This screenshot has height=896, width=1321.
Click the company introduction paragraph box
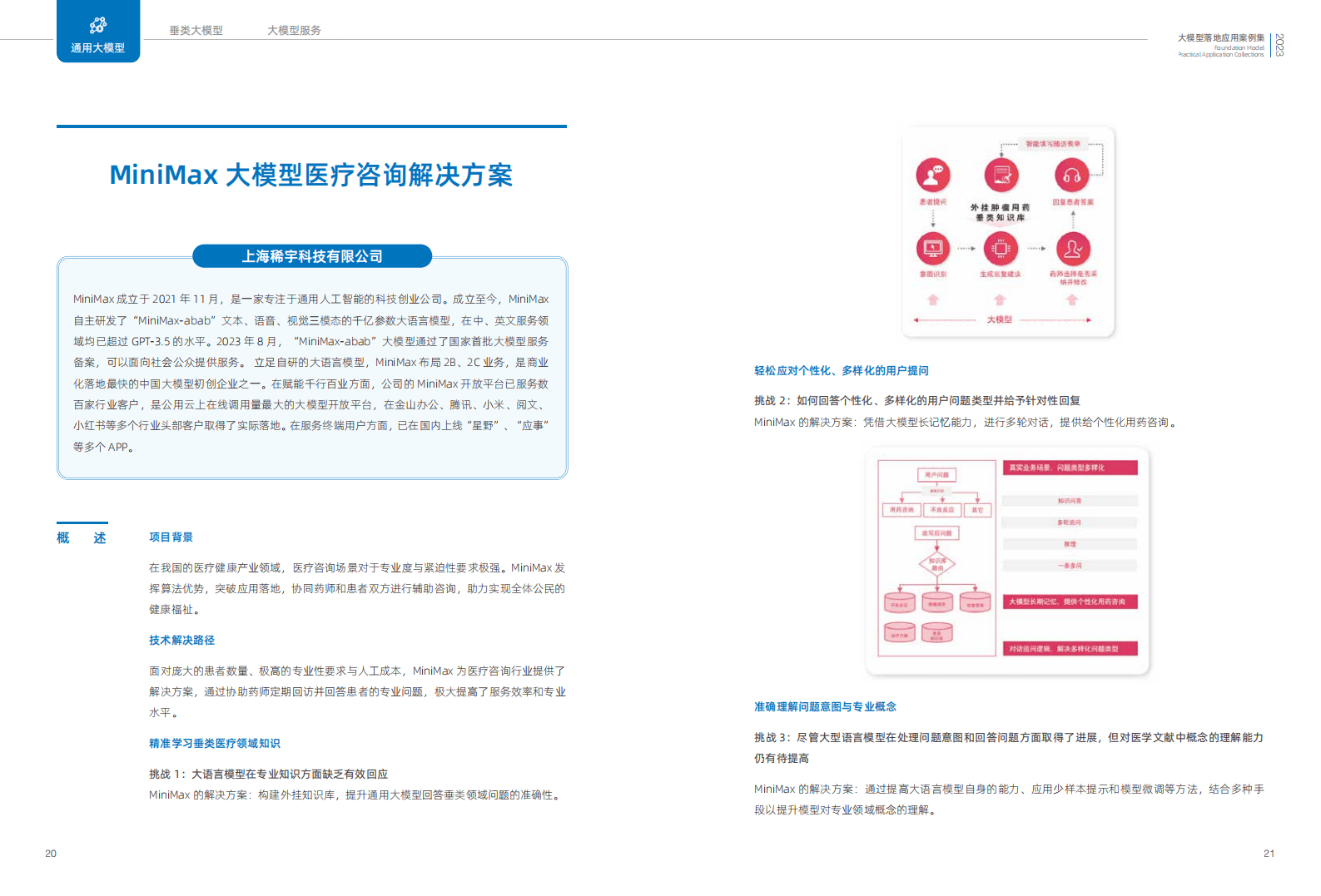click(312, 368)
